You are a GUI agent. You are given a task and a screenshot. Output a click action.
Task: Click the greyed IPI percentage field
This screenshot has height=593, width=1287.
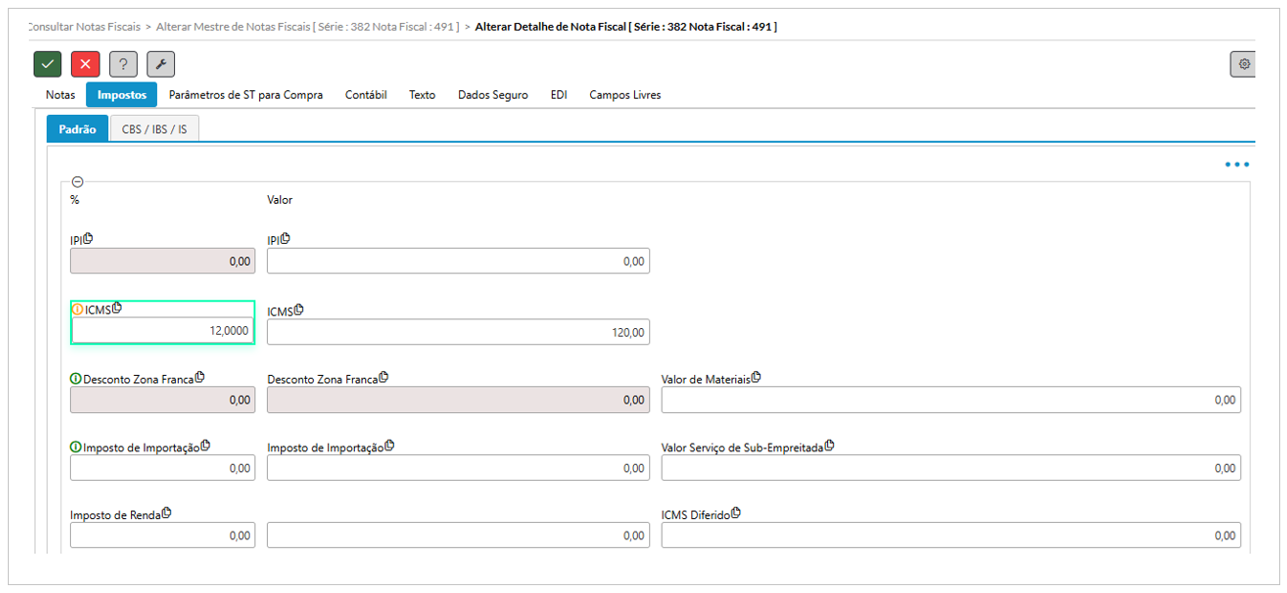point(162,261)
